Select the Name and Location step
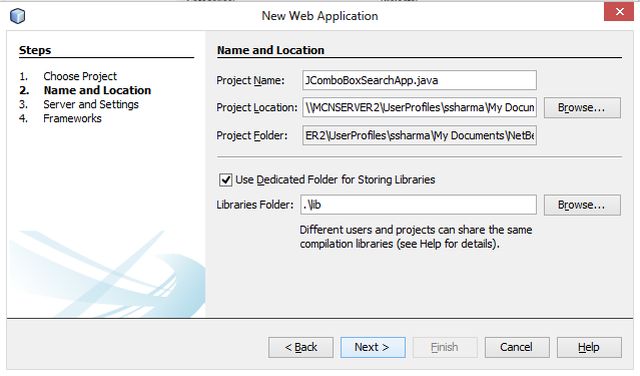This screenshot has width=640, height=376. 97,90
